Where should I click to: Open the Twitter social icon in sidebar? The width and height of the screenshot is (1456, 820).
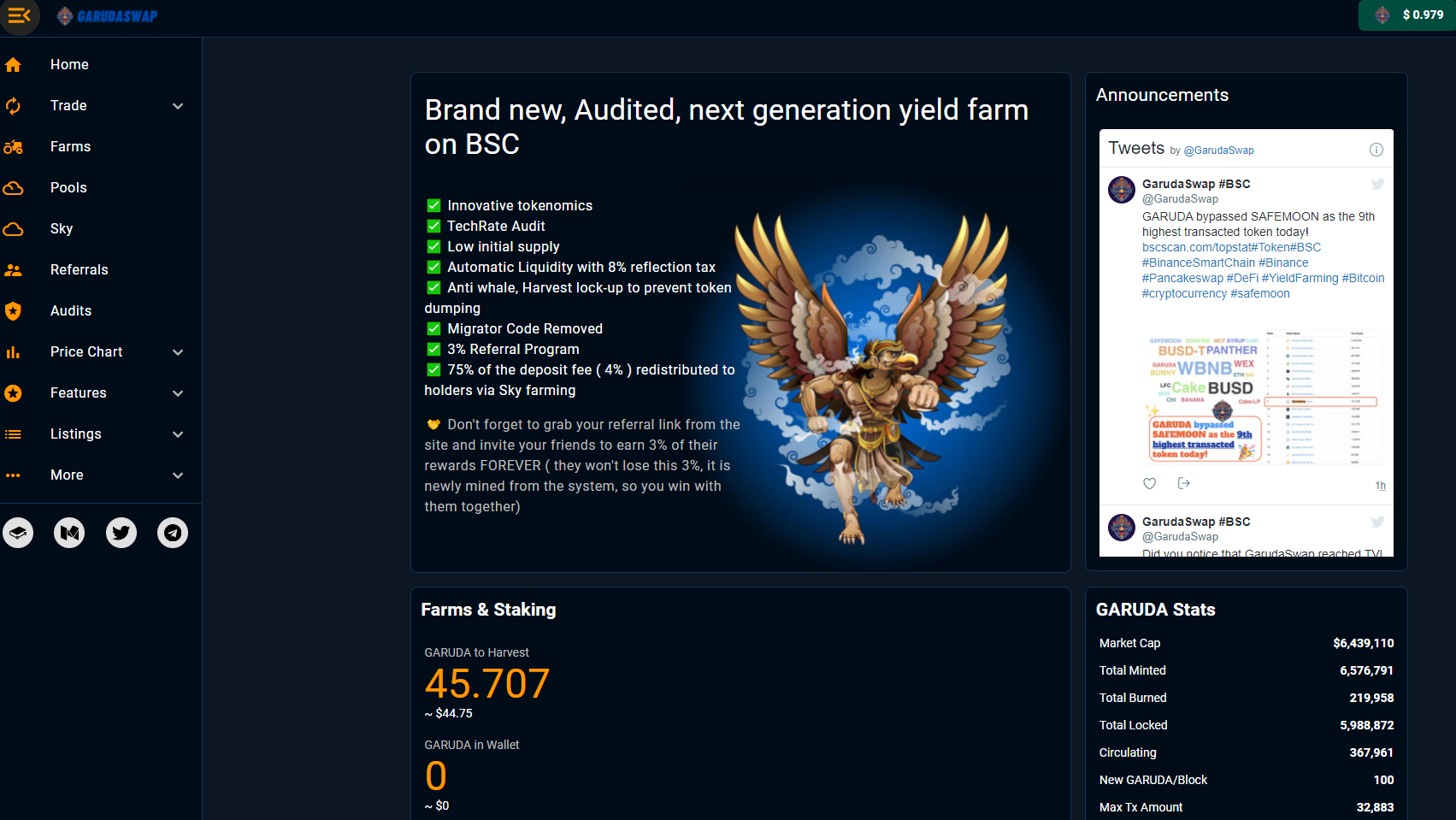click(x=121, y=533)
